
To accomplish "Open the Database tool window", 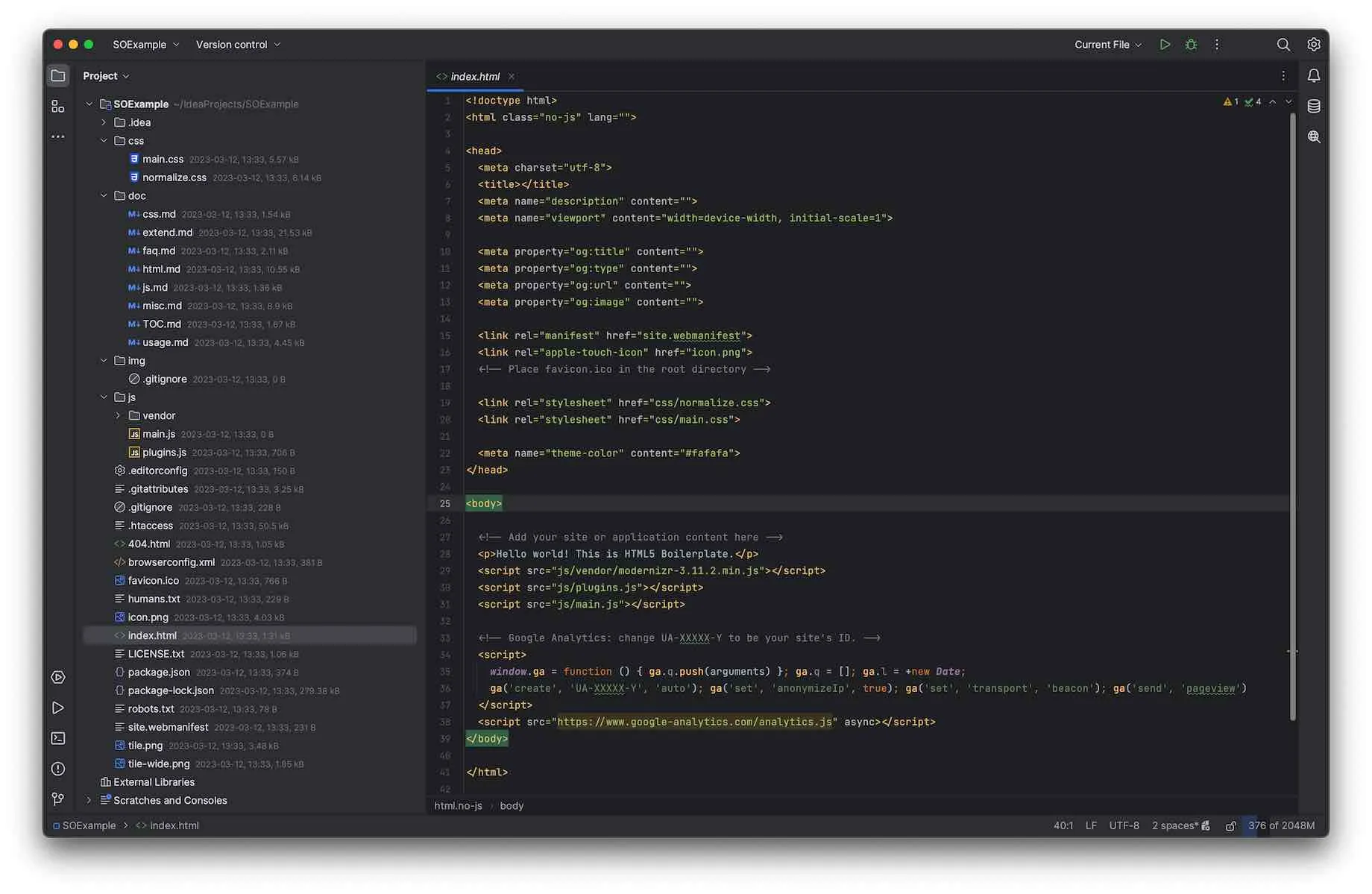I will (1314, 107).
